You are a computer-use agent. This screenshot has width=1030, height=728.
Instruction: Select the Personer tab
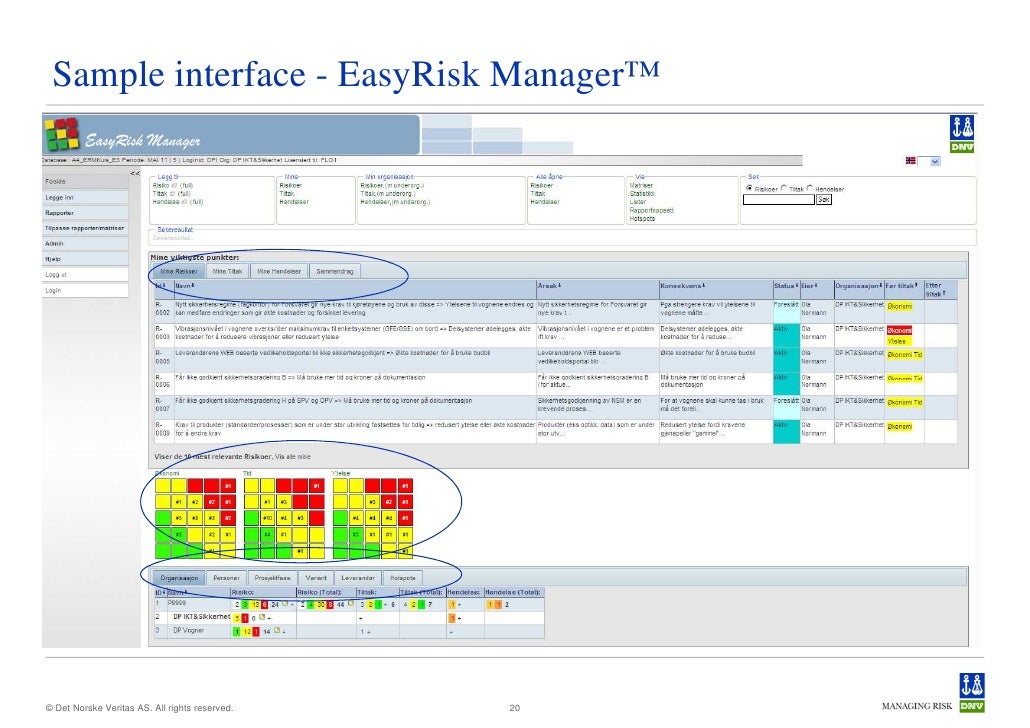[226, 578]
